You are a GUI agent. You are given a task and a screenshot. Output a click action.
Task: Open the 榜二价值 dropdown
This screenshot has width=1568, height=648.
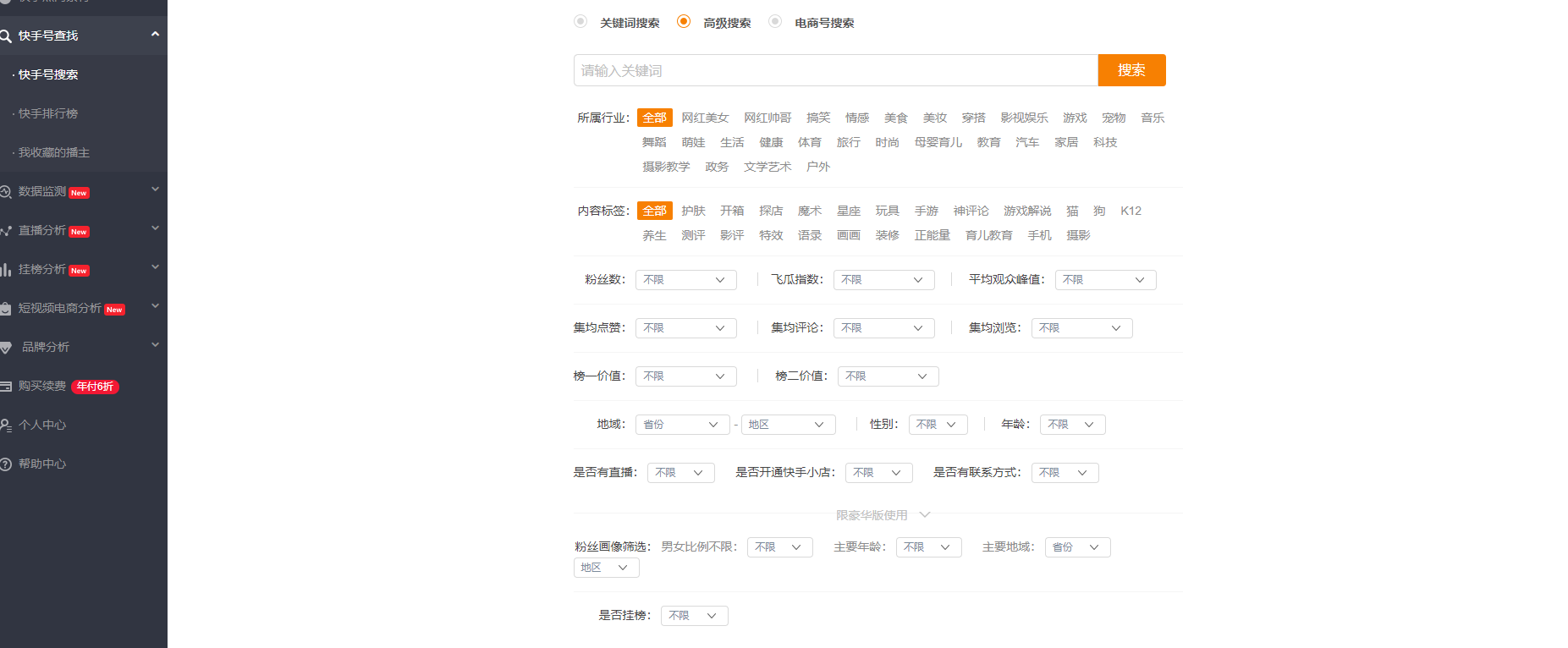(889, 376)
